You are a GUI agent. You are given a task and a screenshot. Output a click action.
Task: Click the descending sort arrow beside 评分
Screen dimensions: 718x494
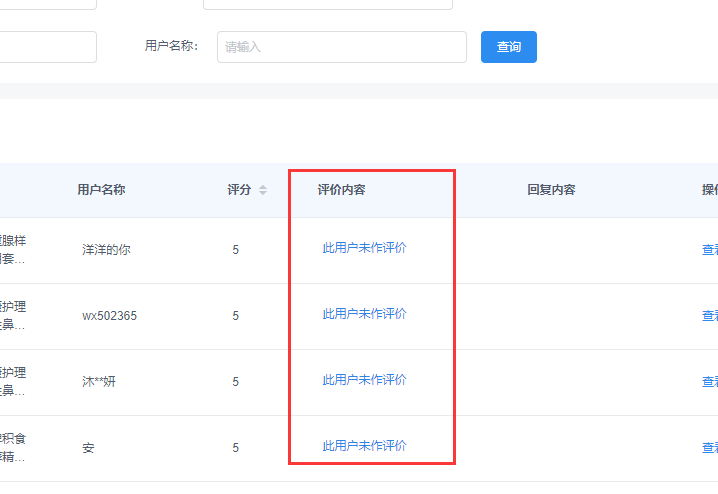pyautogui.click(x=263, y=193)
